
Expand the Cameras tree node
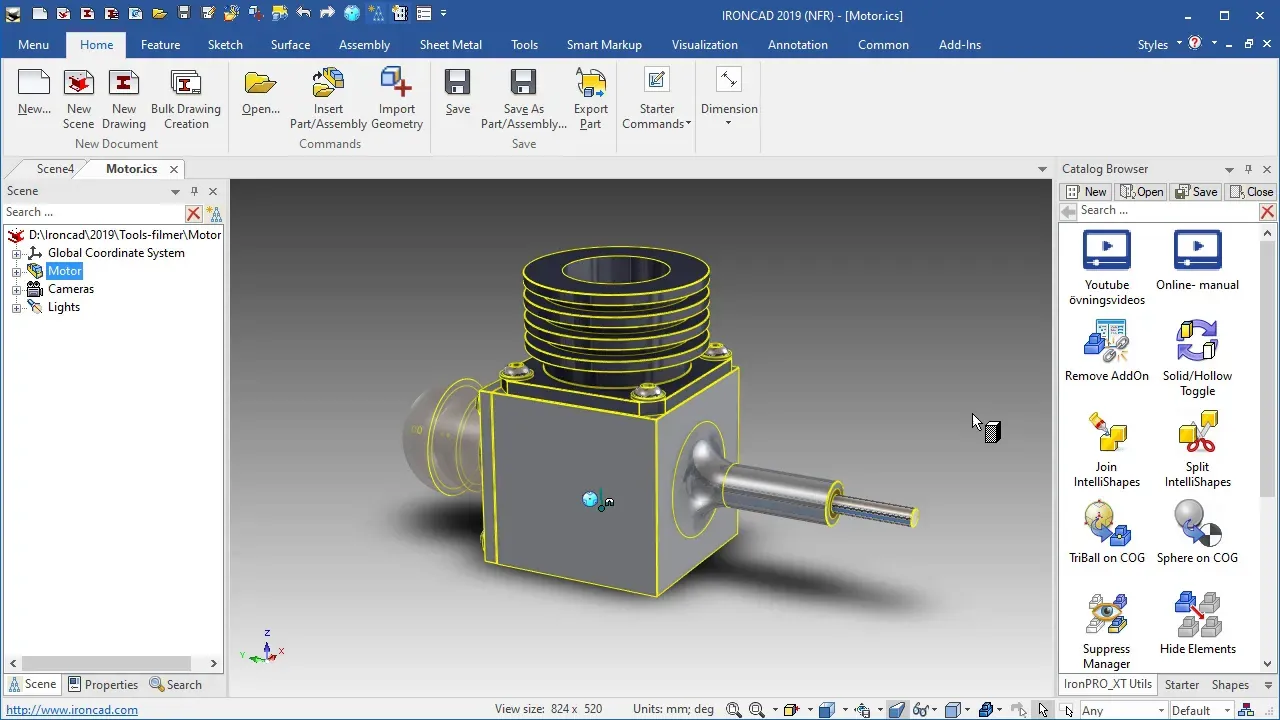(16, 289)
